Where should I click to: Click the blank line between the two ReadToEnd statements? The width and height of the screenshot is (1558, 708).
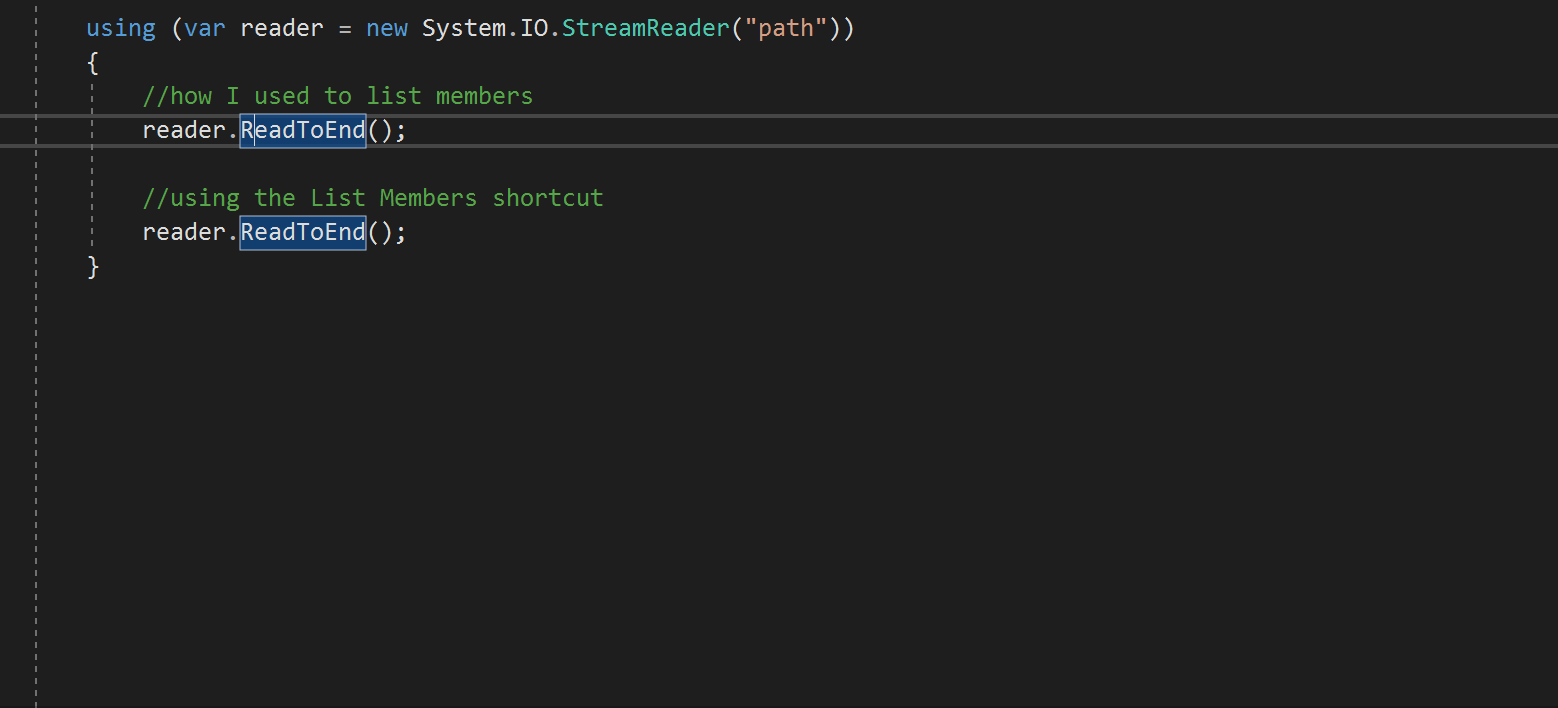pyautogui.click(x=400, y=164)
